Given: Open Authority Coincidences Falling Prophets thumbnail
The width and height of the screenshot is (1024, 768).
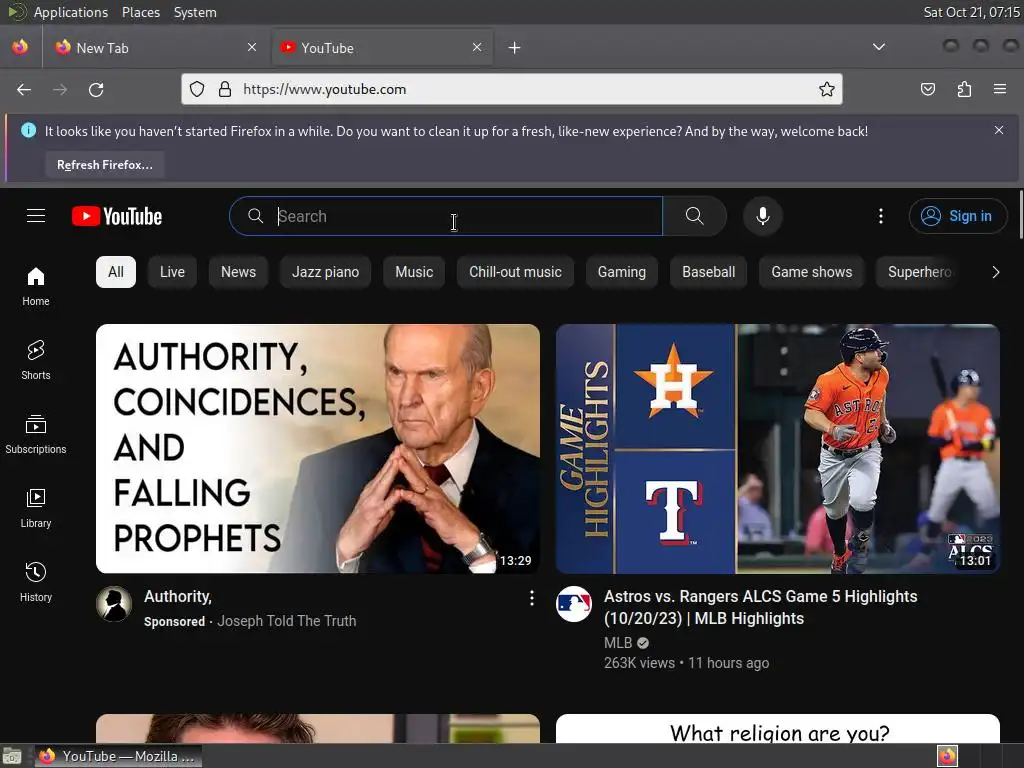Looking at the screenshot, I should click(x=318, y=449).
